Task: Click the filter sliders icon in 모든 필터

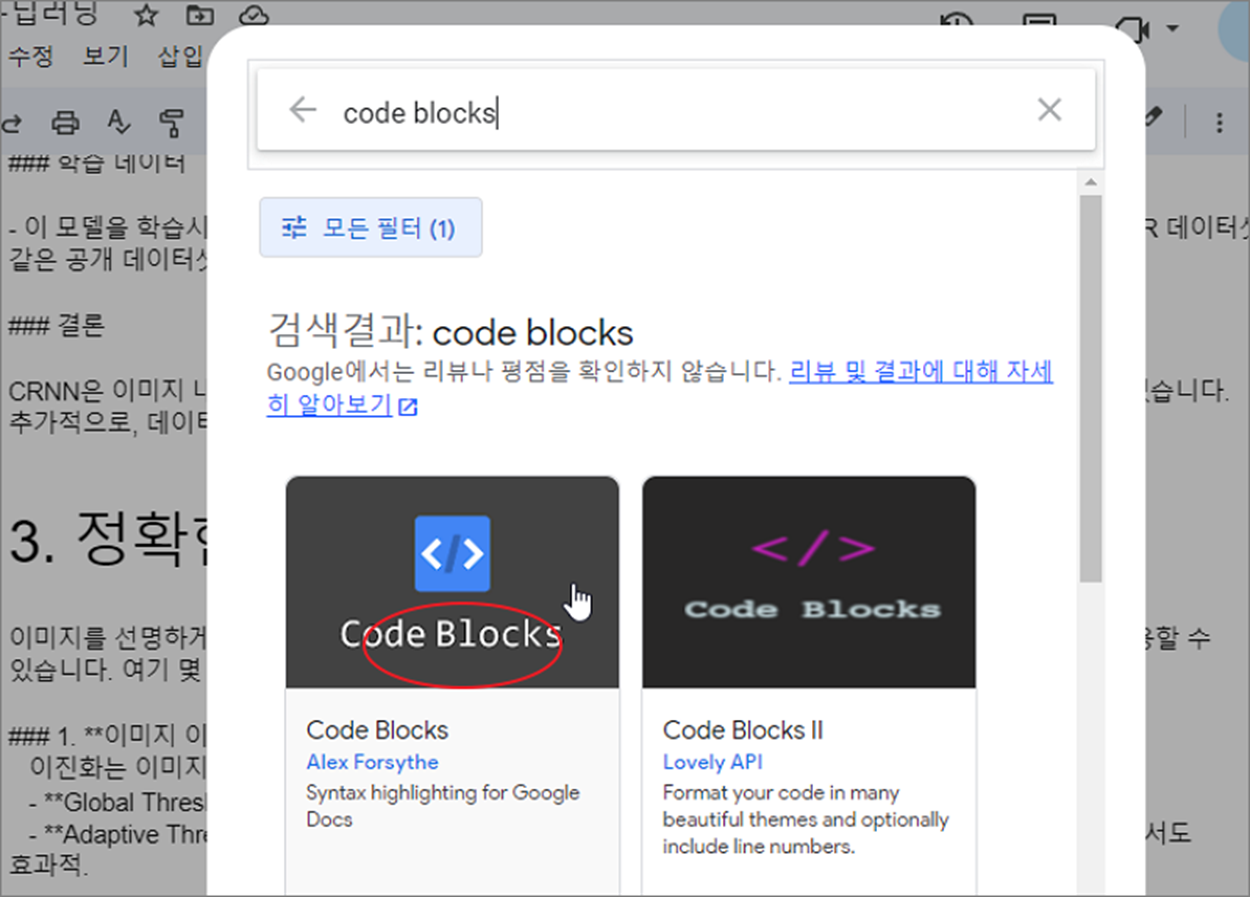Action: (x=294, y=228)
